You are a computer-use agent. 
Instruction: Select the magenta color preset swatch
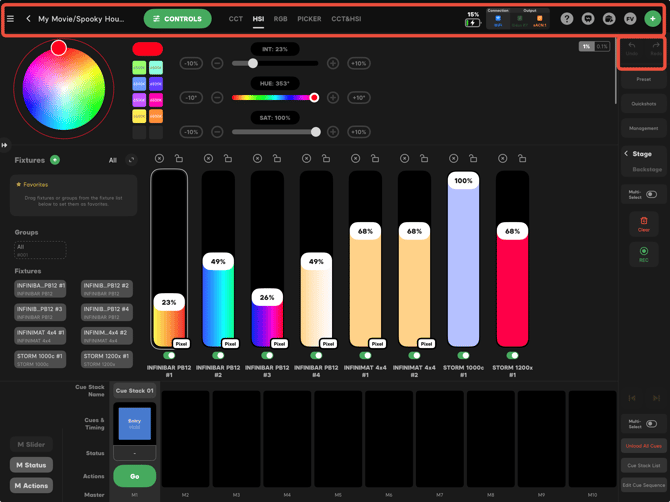click(156, 100)
